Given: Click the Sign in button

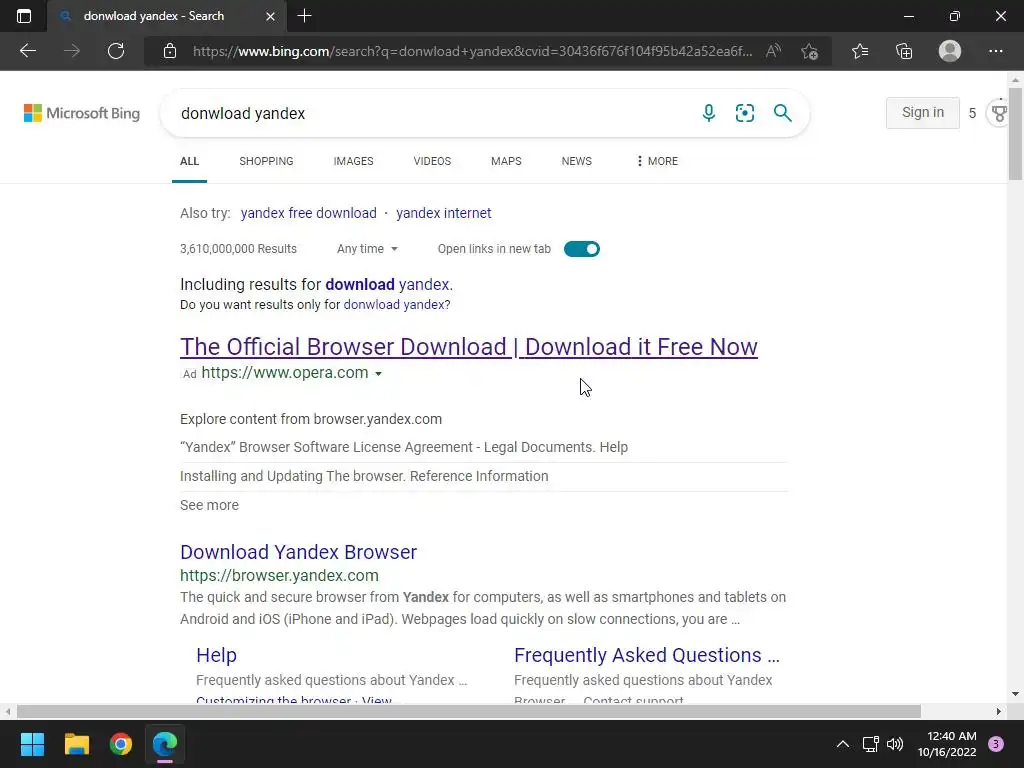Looking at the screenshot, I should click(x=923, y=112).
